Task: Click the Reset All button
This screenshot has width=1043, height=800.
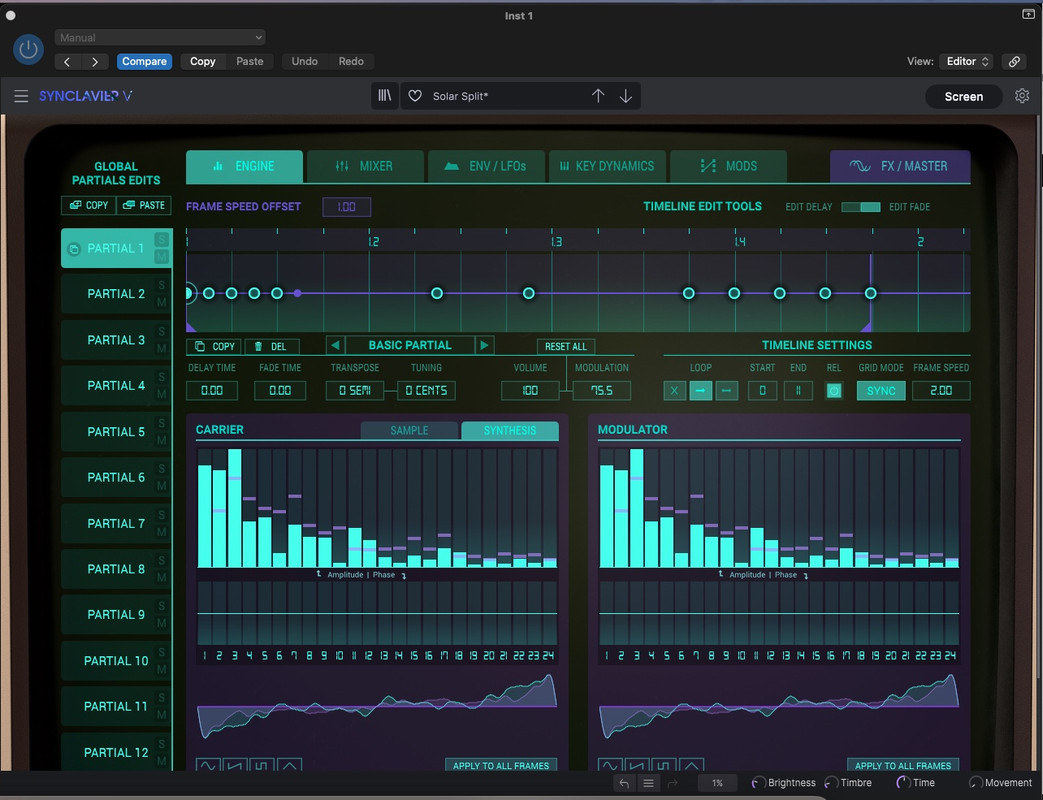Action: pyautogui.click(x=566, y=346)
